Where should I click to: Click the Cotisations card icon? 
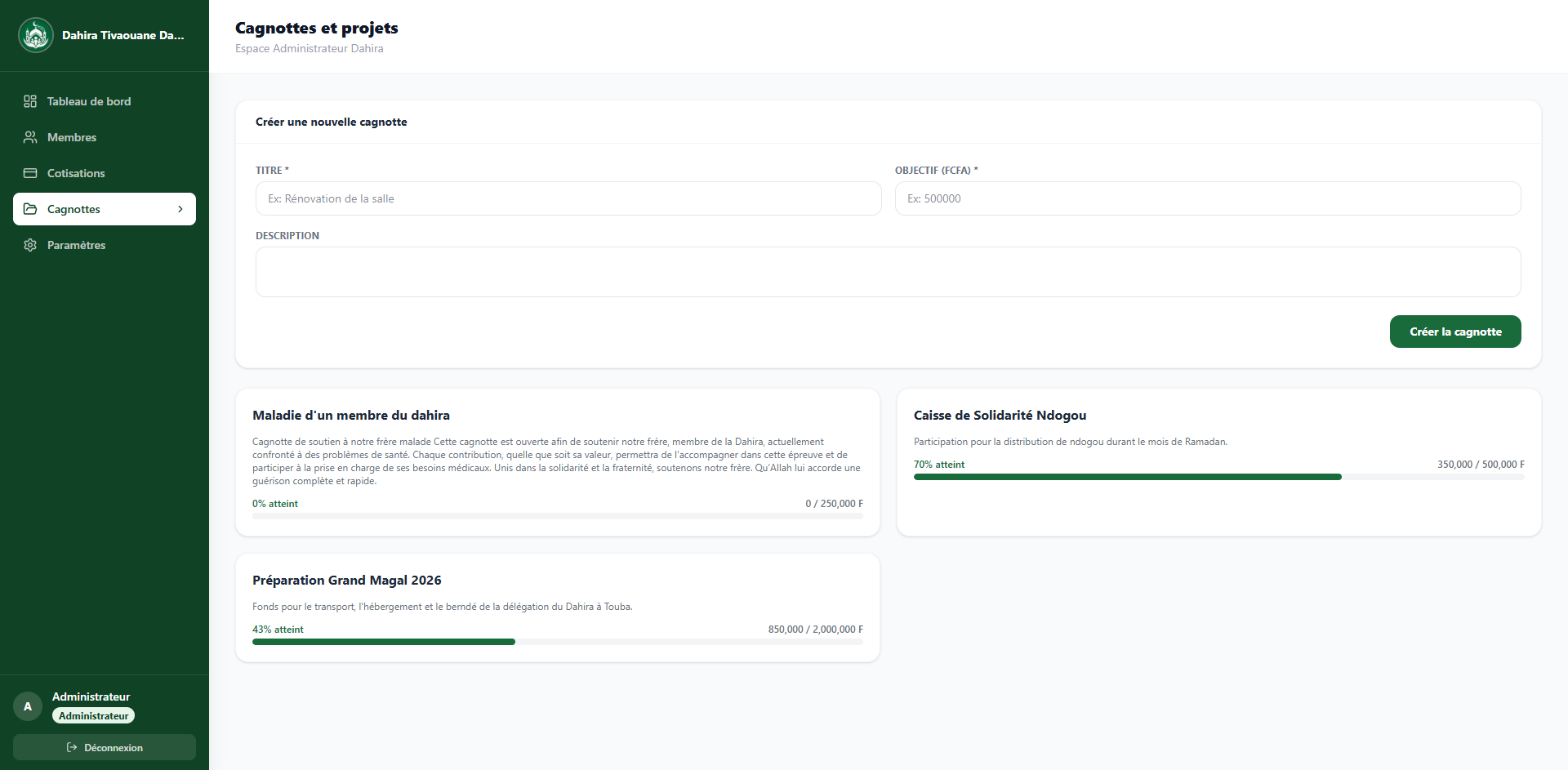30,173
